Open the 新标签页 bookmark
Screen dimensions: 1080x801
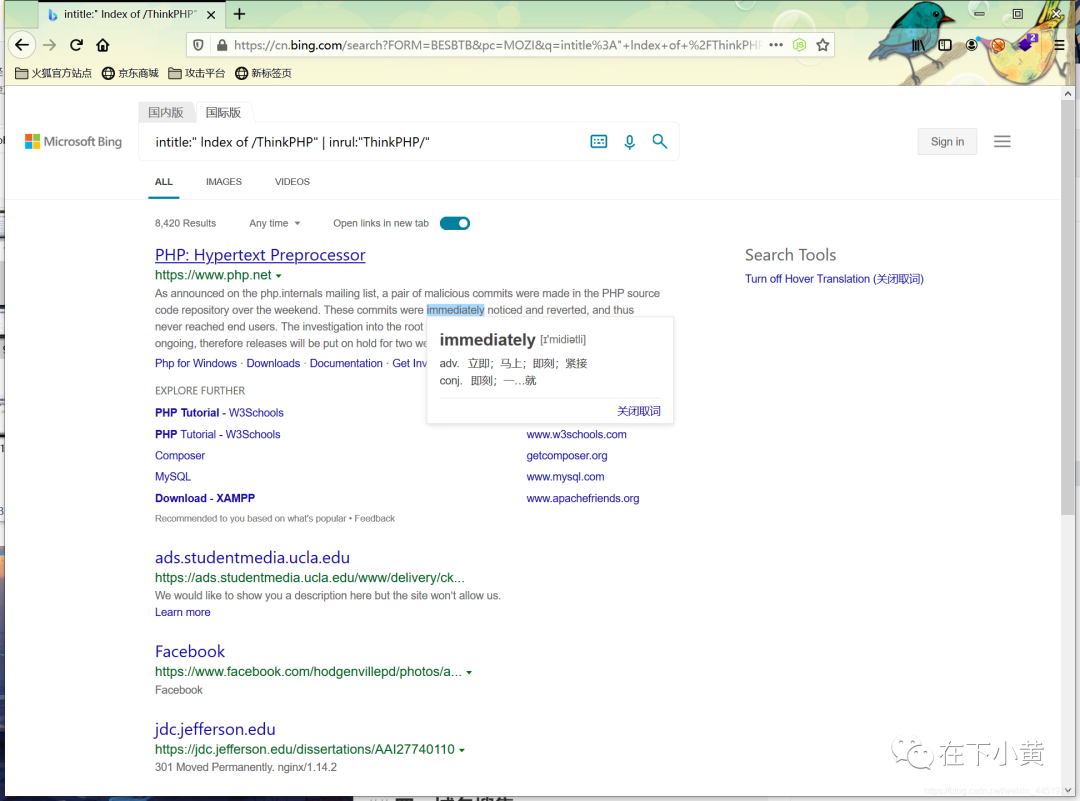(264, 73)
